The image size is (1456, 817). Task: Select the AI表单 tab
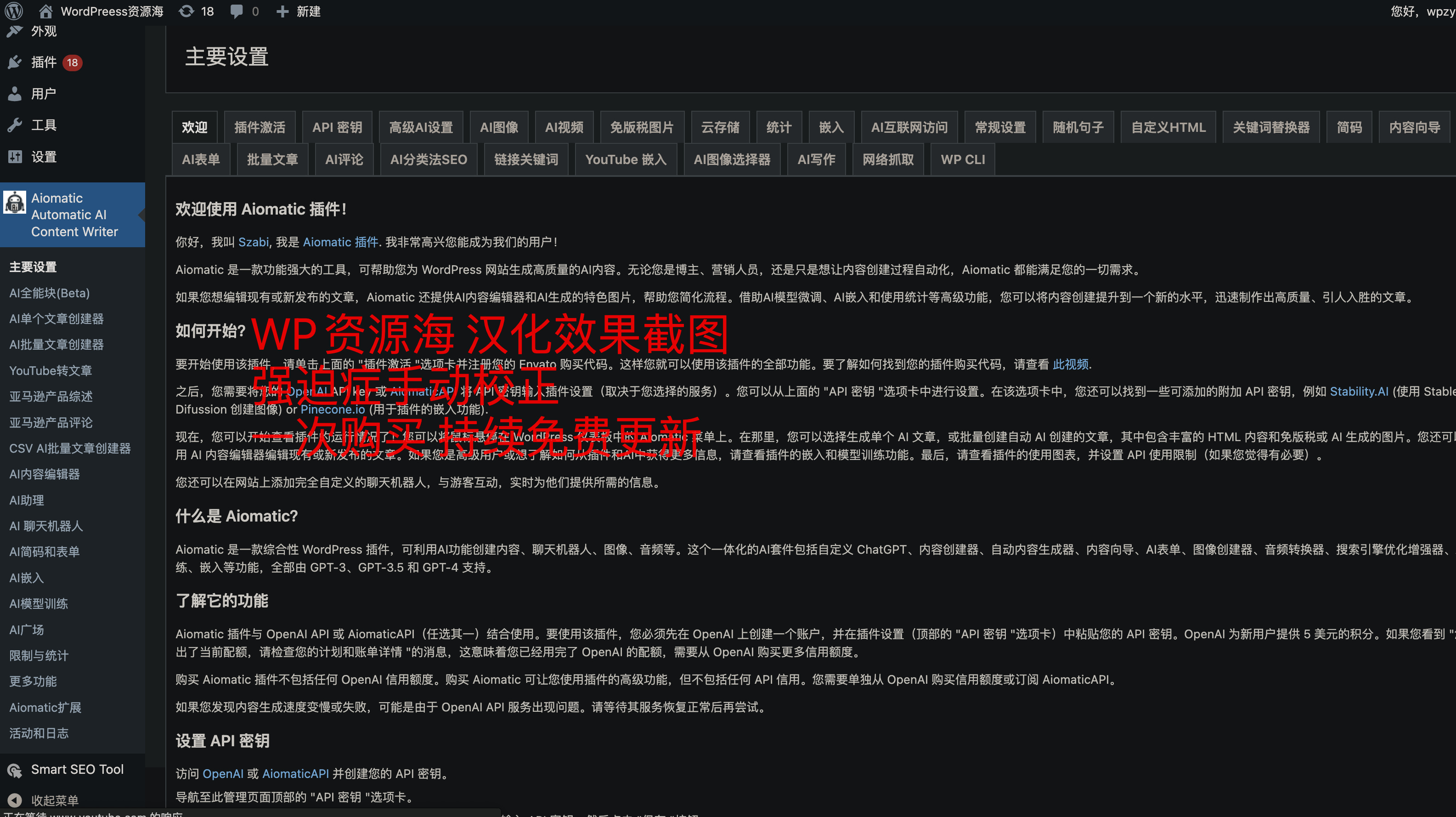(x=201, y=159)
